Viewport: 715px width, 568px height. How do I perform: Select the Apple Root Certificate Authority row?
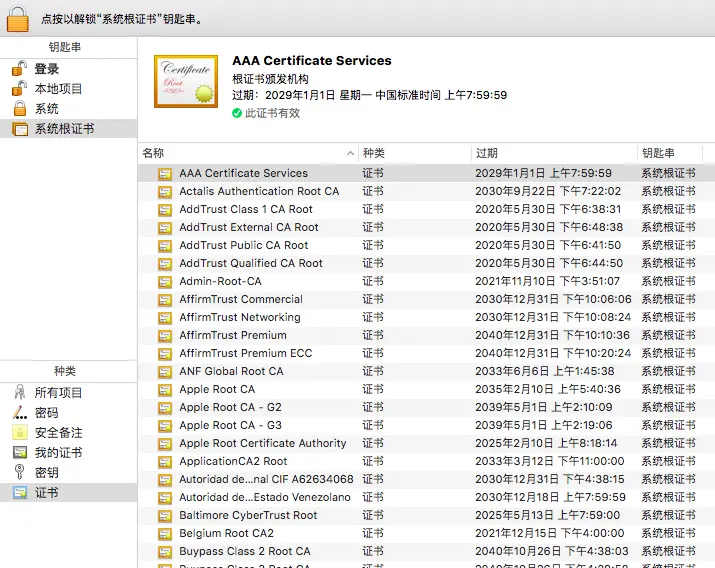tap(426, 443)
